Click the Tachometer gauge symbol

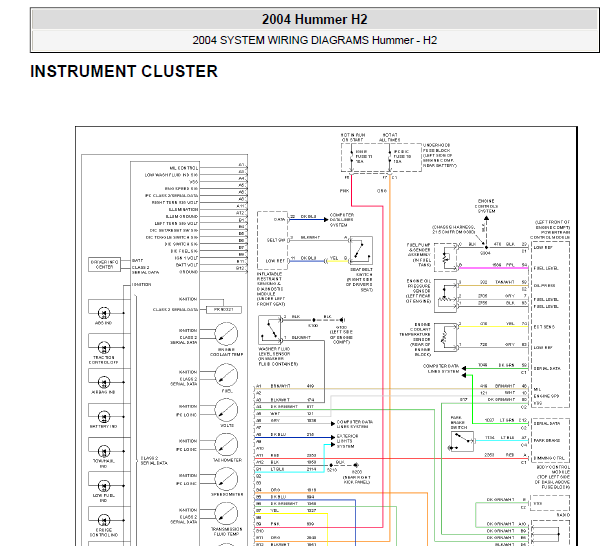pyautogui.click(x=226, y=444)
